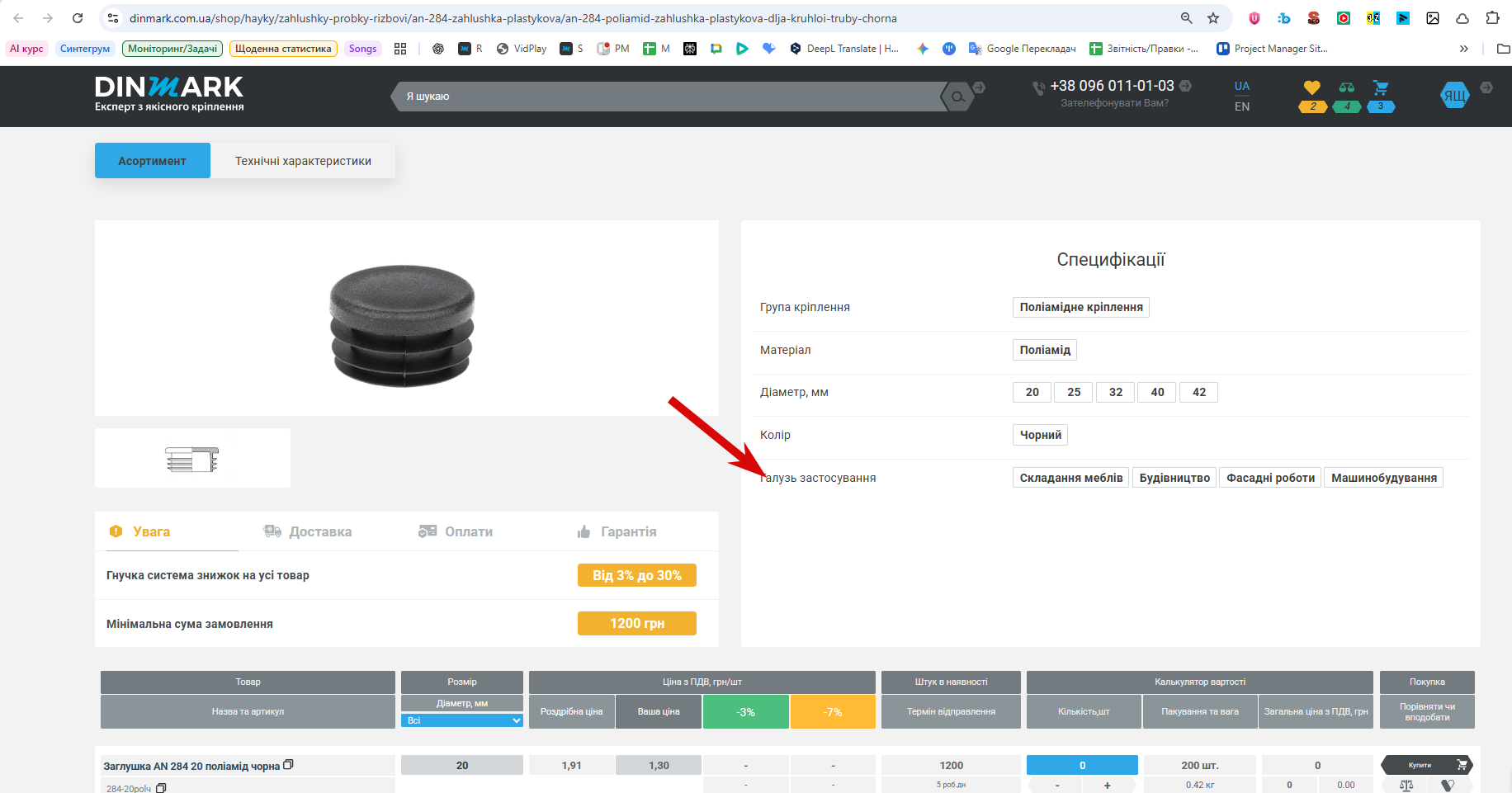This screenshot has height=793, width=1512.
Task: Add row item to comparison via scales icon
Action: pyautogui.click(x=1406, y=786)
